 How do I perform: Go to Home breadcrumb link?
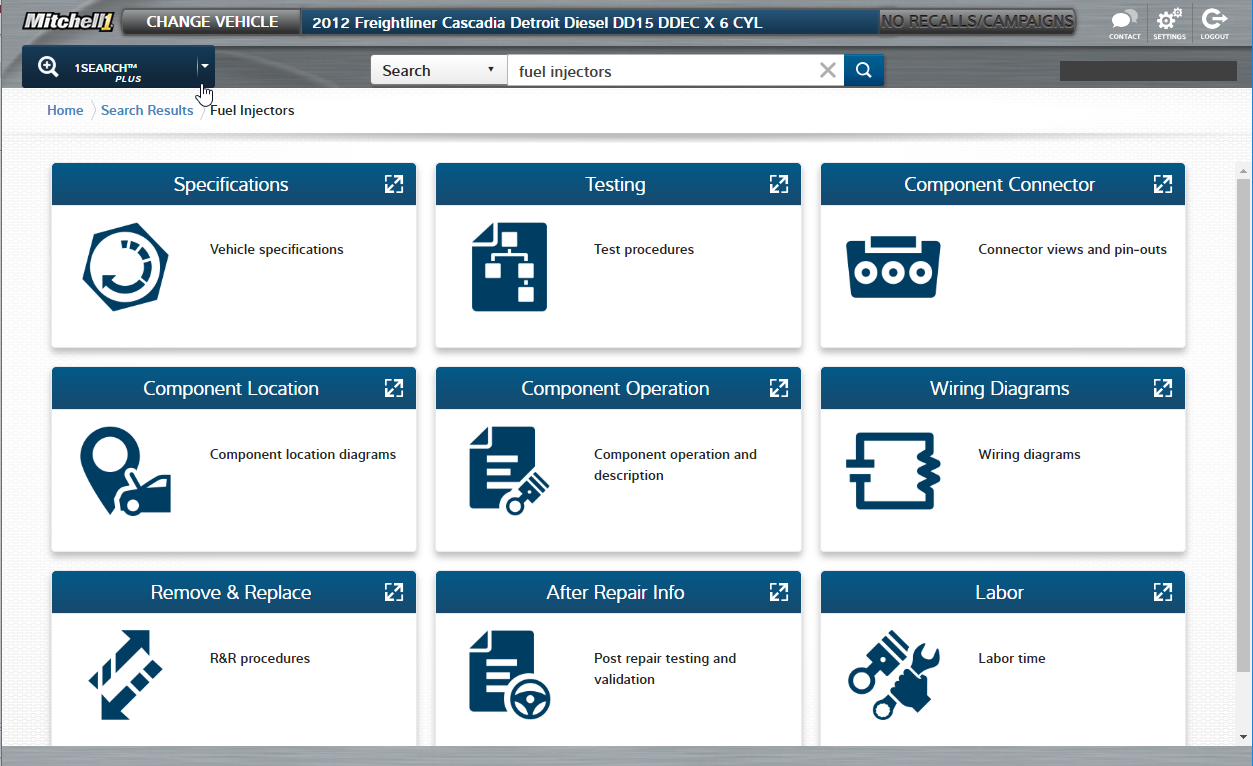click(65, 110)
